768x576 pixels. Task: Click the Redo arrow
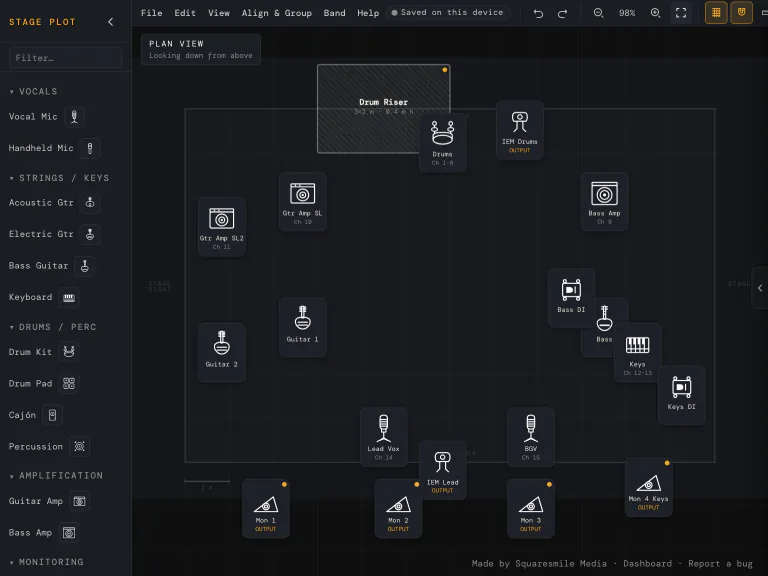pyautogui.click(x=562, y=13)
